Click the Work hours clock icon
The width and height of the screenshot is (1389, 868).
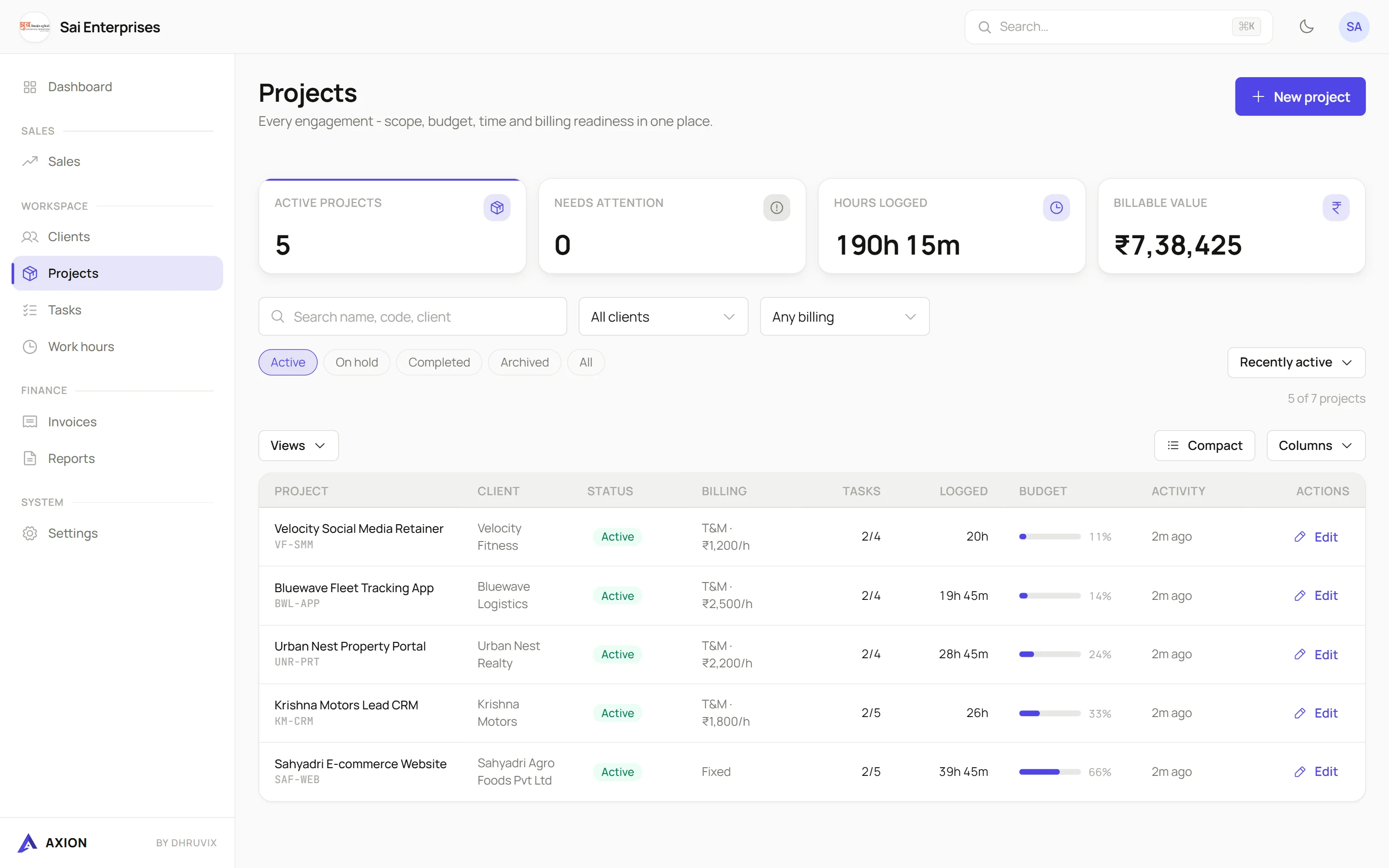click(x=30, y=347)
